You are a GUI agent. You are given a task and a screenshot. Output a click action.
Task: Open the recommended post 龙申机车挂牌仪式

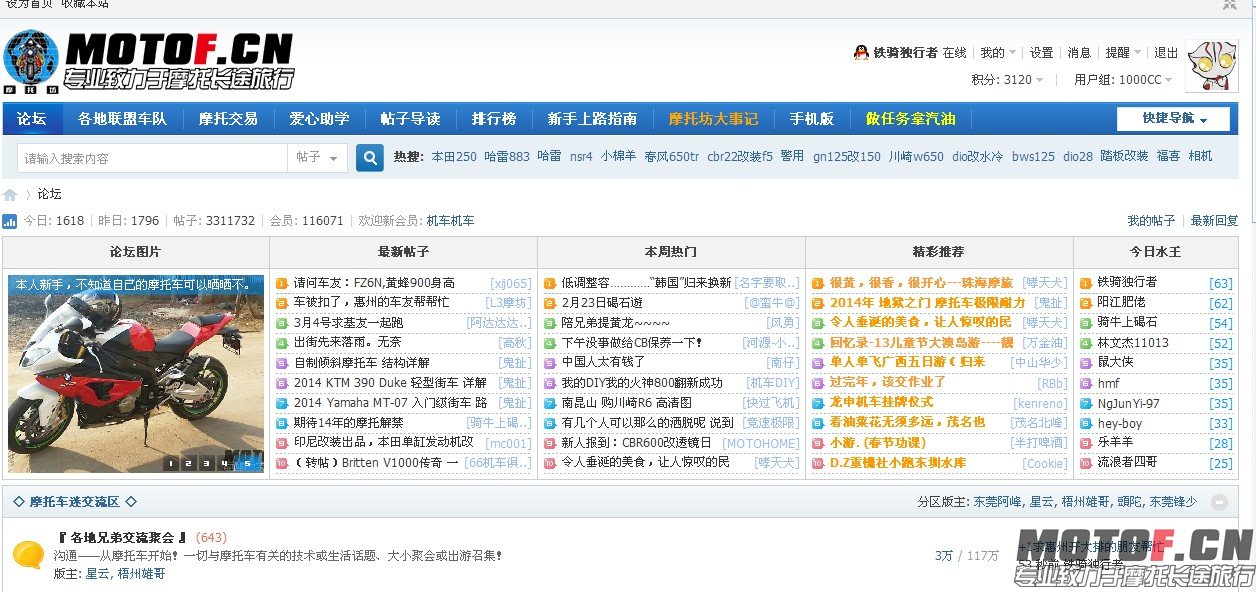pos(881,403)
